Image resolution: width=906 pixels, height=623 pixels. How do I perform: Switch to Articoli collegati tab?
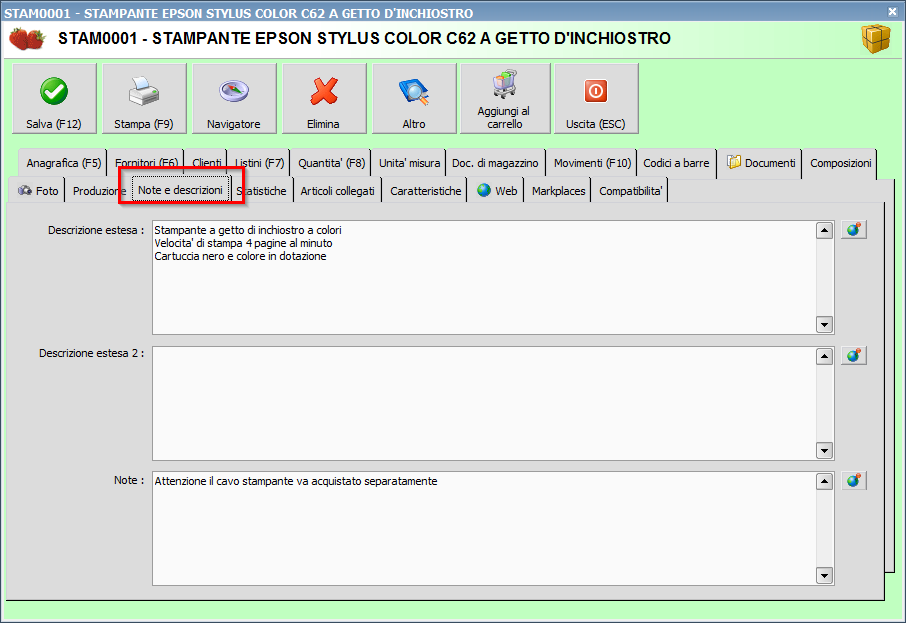pyautogui.click(x=337, y=191)
